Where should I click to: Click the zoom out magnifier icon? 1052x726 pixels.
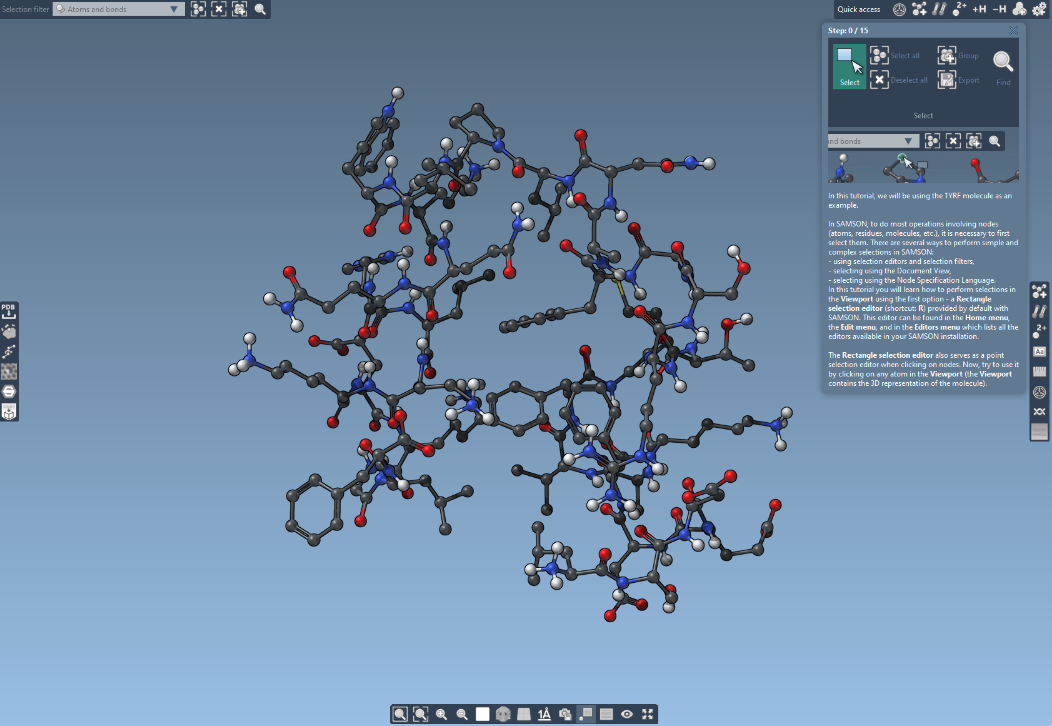pos(462,714)
